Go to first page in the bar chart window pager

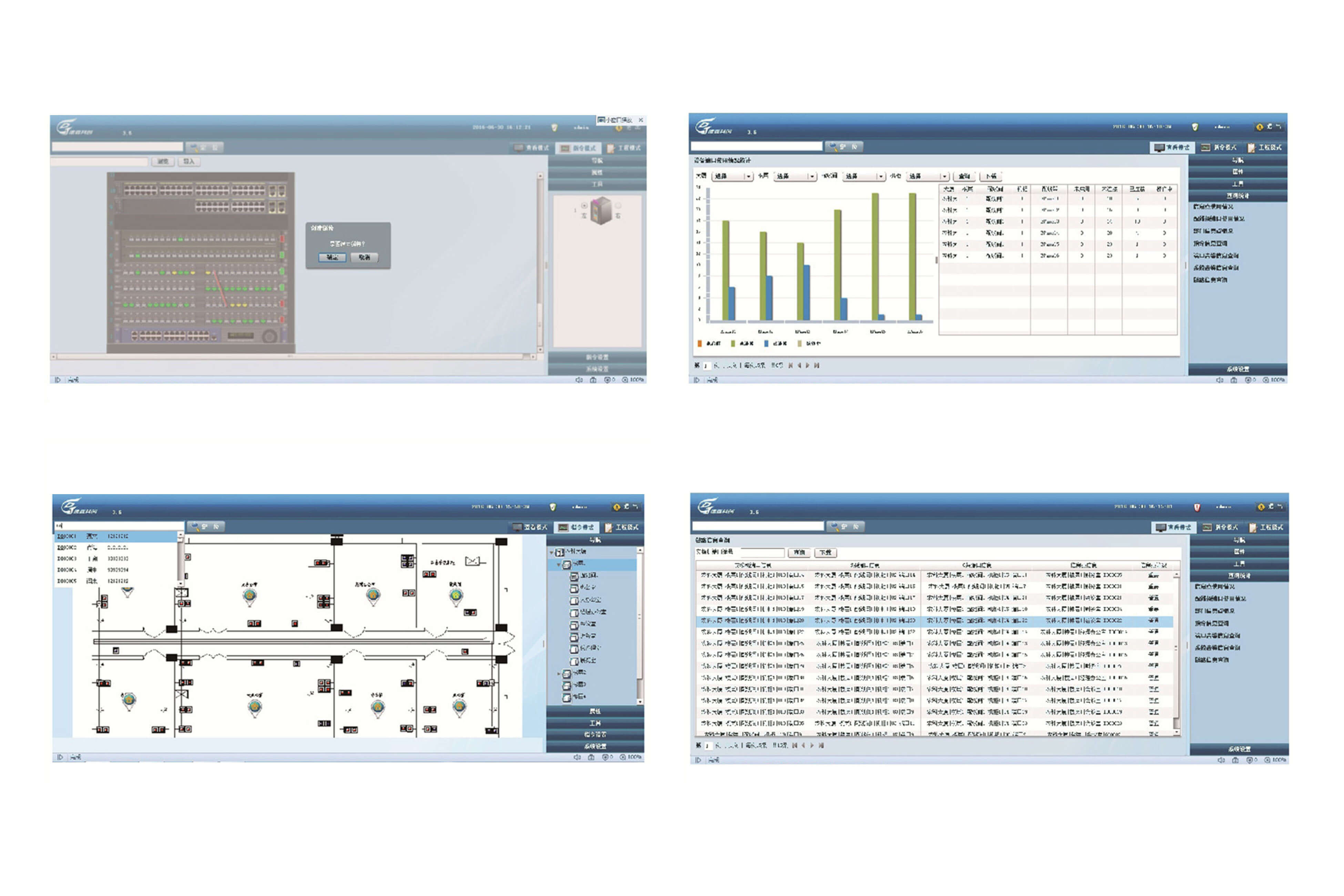click(791, 366)
